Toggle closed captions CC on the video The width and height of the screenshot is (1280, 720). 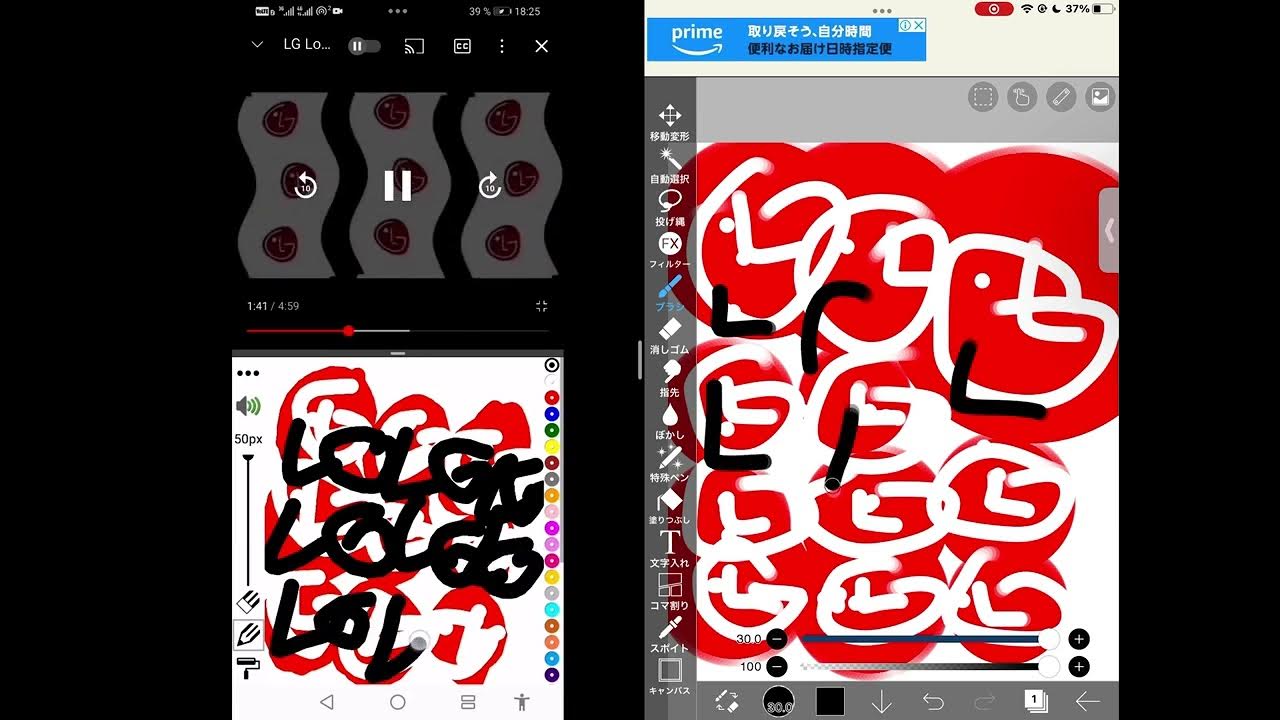click(462, 46)
